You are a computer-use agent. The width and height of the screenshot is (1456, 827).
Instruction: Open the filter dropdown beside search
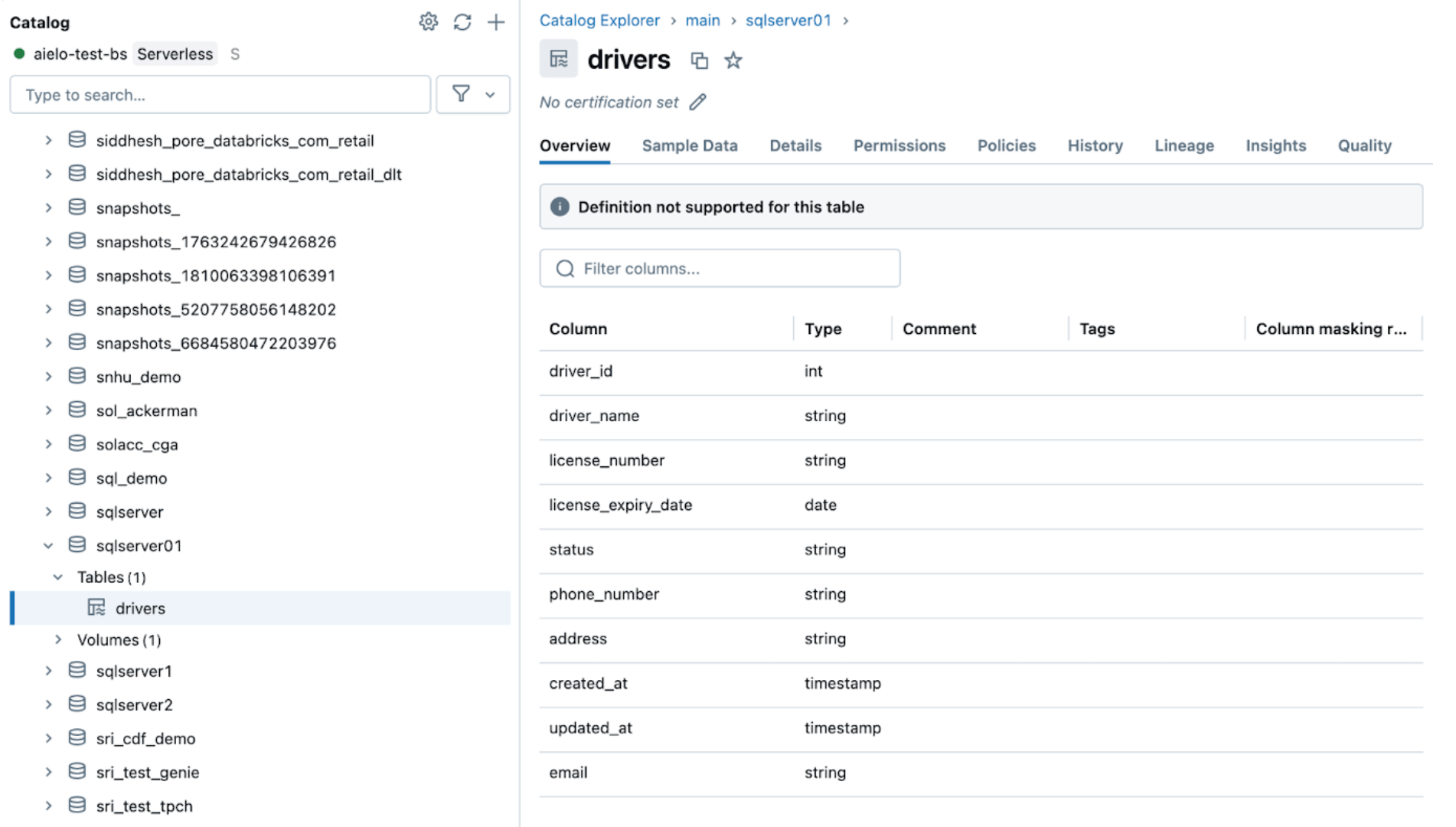(x=472, y=95)
